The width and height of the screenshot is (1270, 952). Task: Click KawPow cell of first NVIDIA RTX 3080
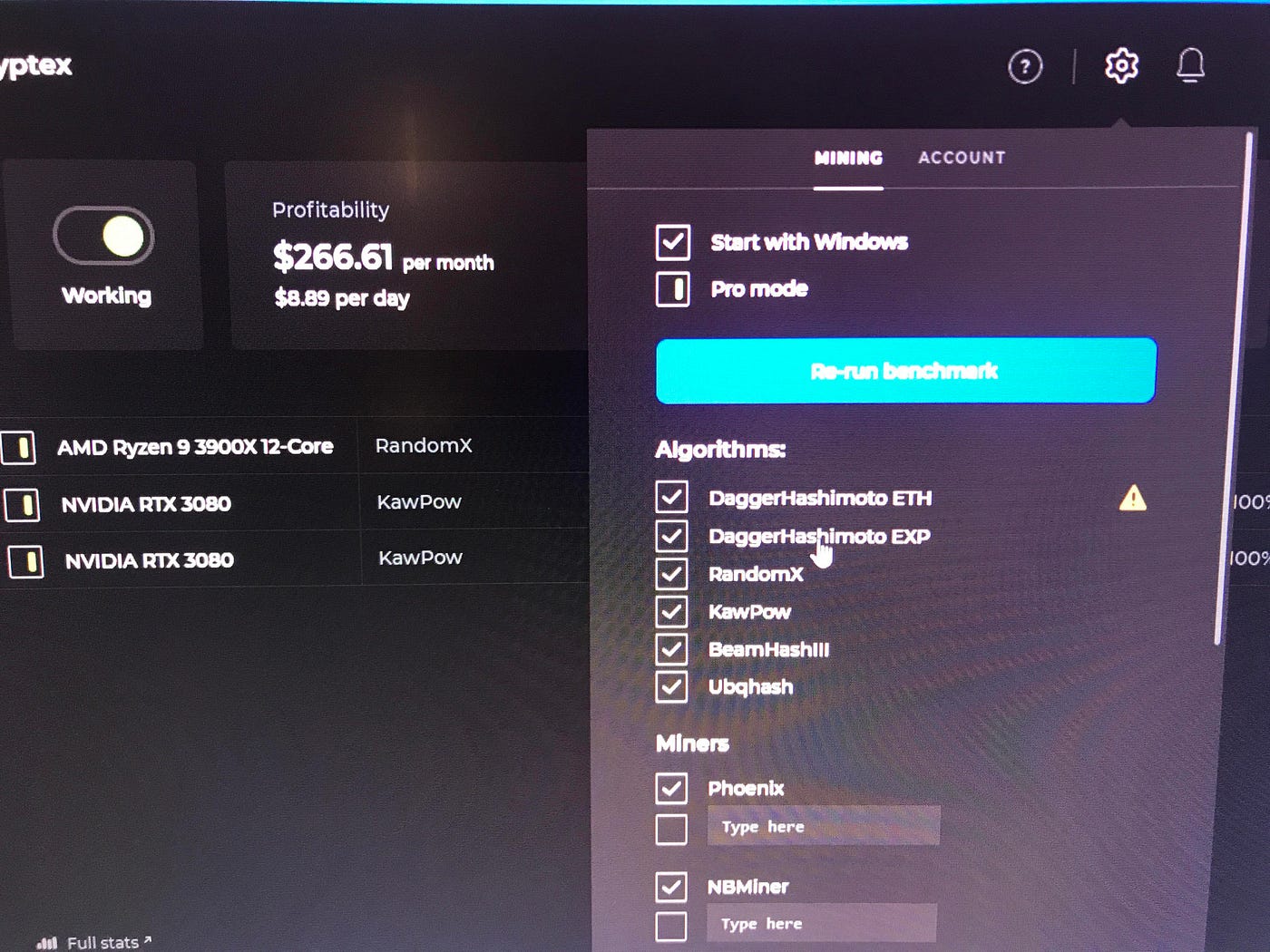pos(419,501)
